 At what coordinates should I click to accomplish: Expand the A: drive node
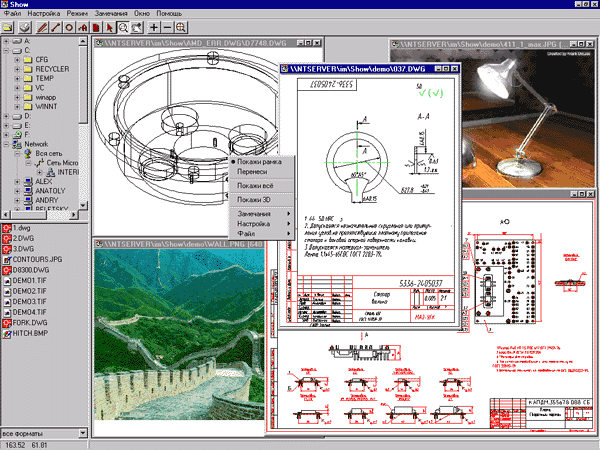tap(6, 41)
